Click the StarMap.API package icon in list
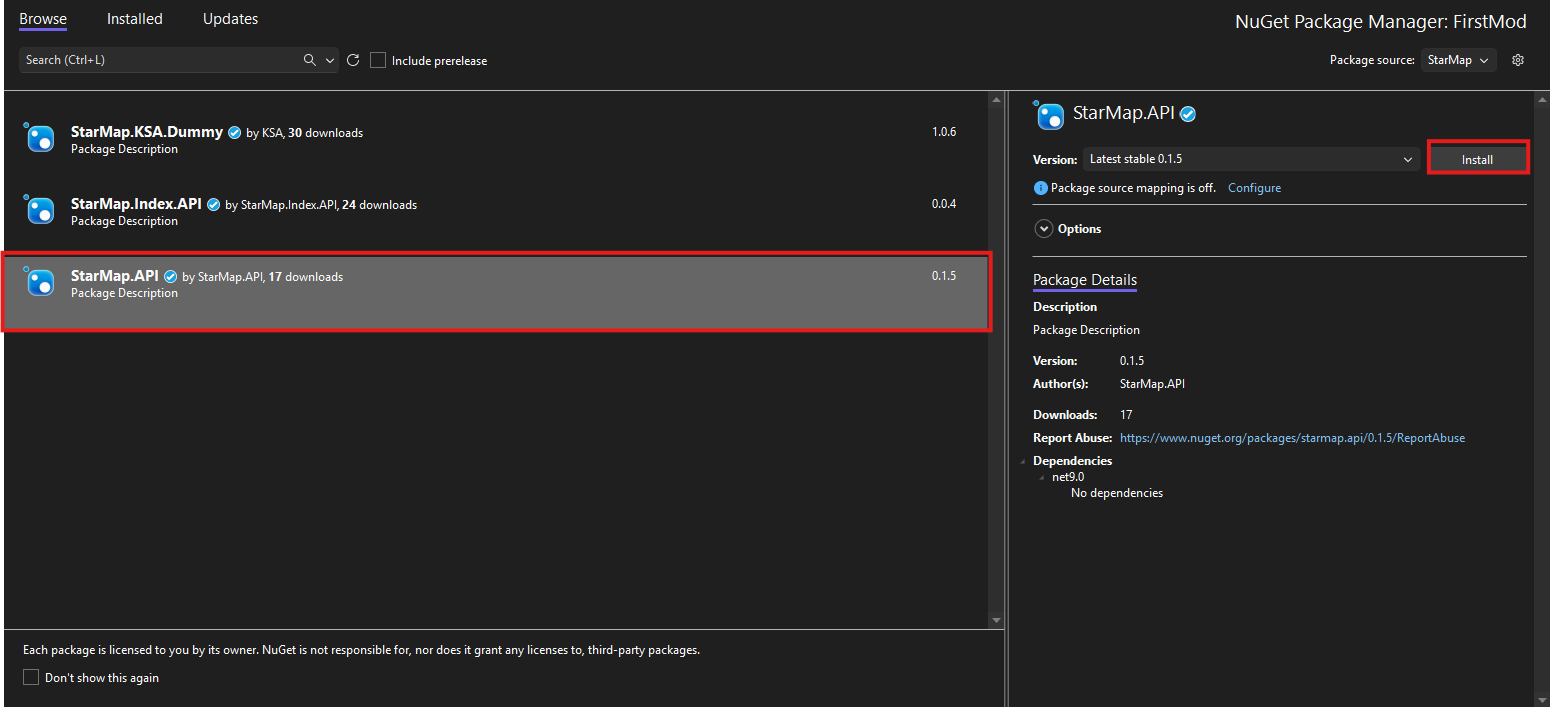Screen dimensions: 1550x707 click(x=40, y=282)
